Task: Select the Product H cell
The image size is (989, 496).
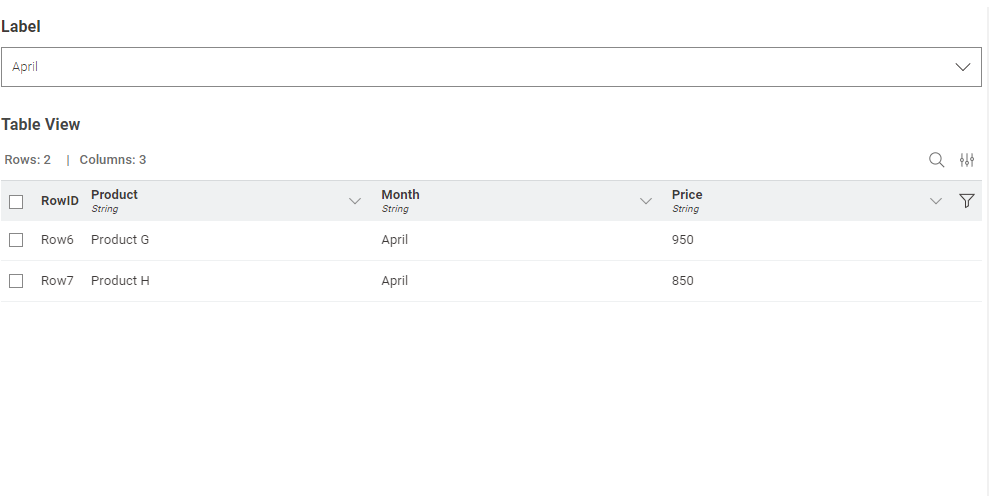Action: pos(120,281)
